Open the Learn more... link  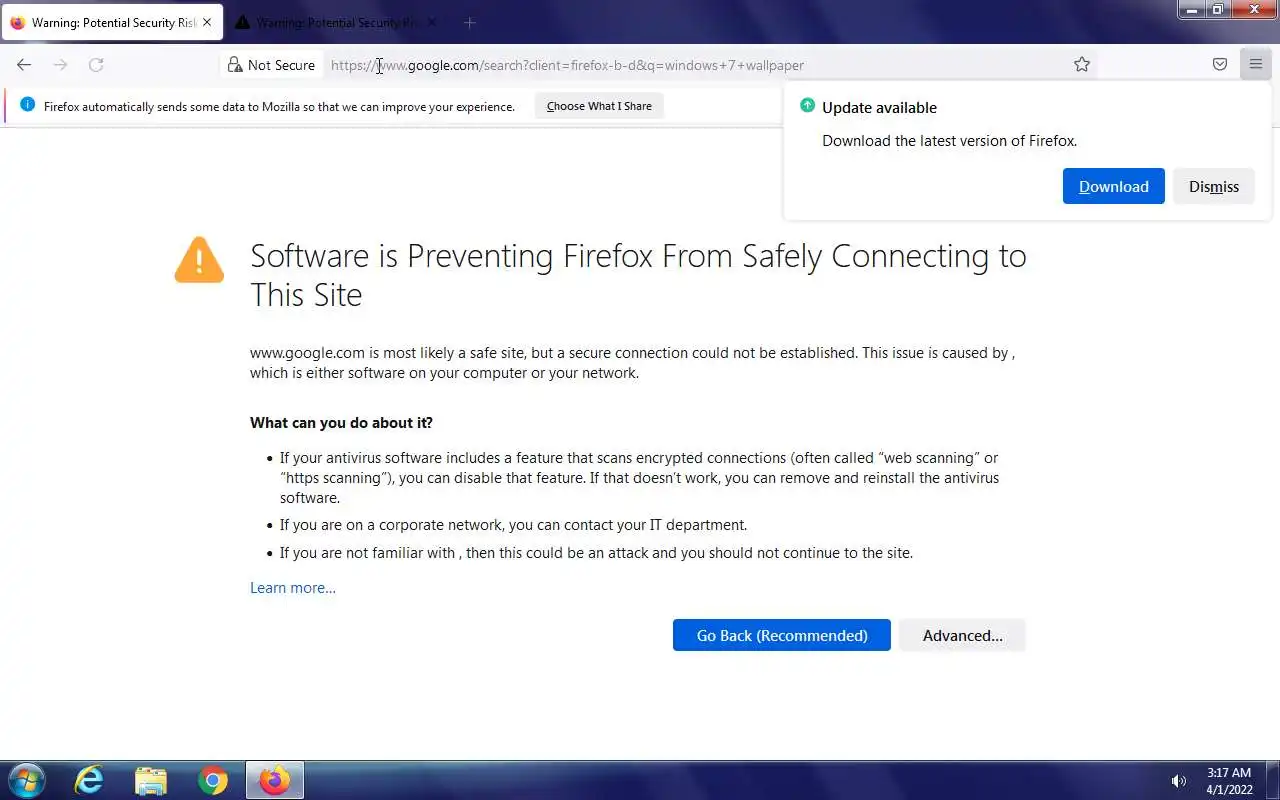click(293, 588)
